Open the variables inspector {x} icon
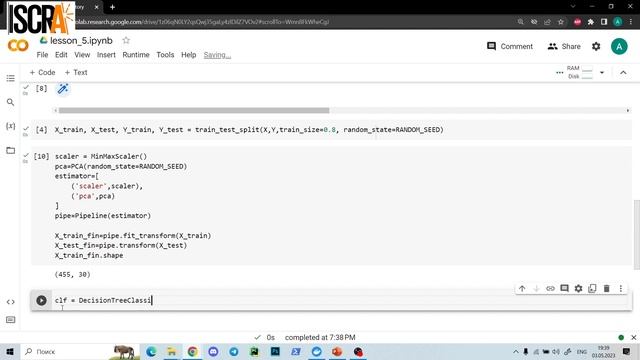The width and height of the screenshot is (640, 360). [x=11, y=126]
